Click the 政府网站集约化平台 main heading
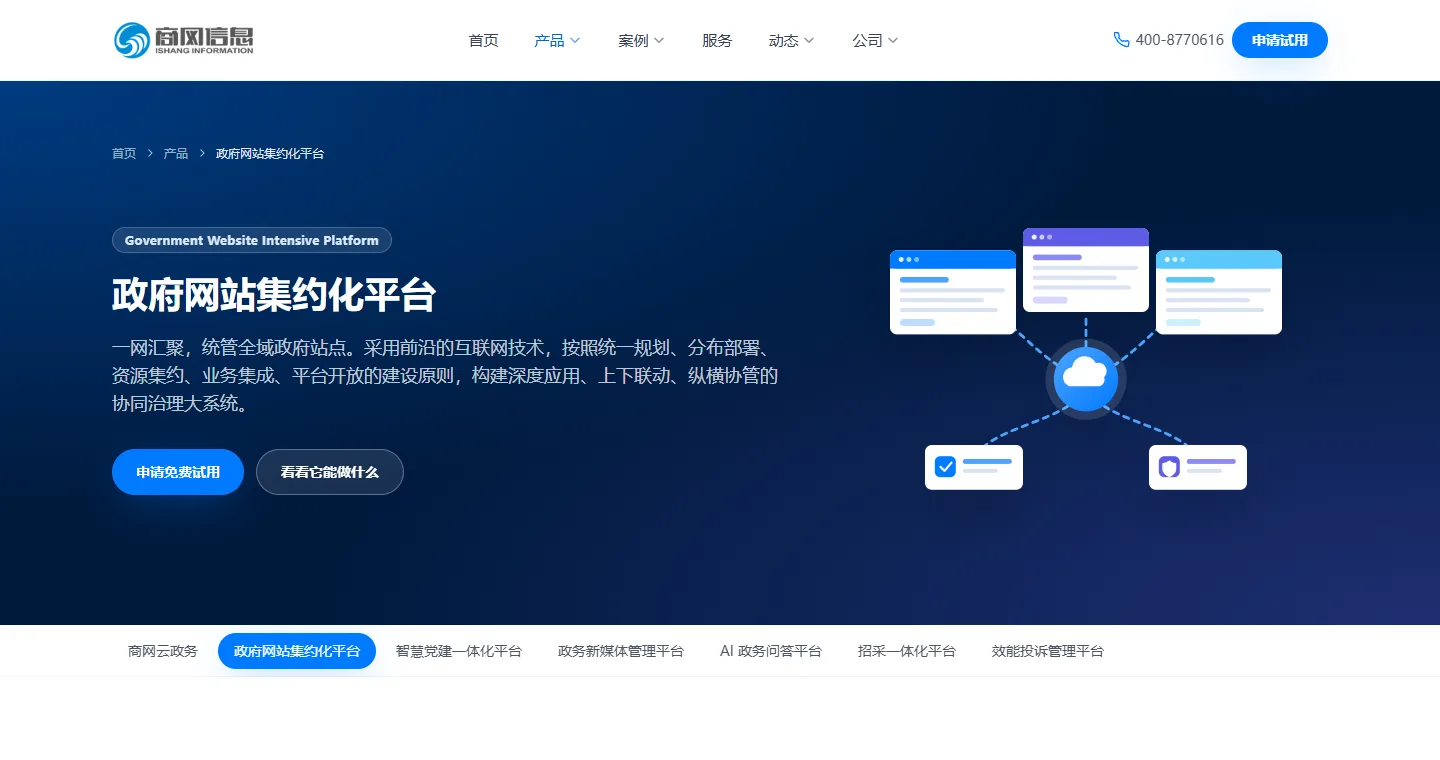The width and height of the screenshot is (1440, 760). click(274, 296)
